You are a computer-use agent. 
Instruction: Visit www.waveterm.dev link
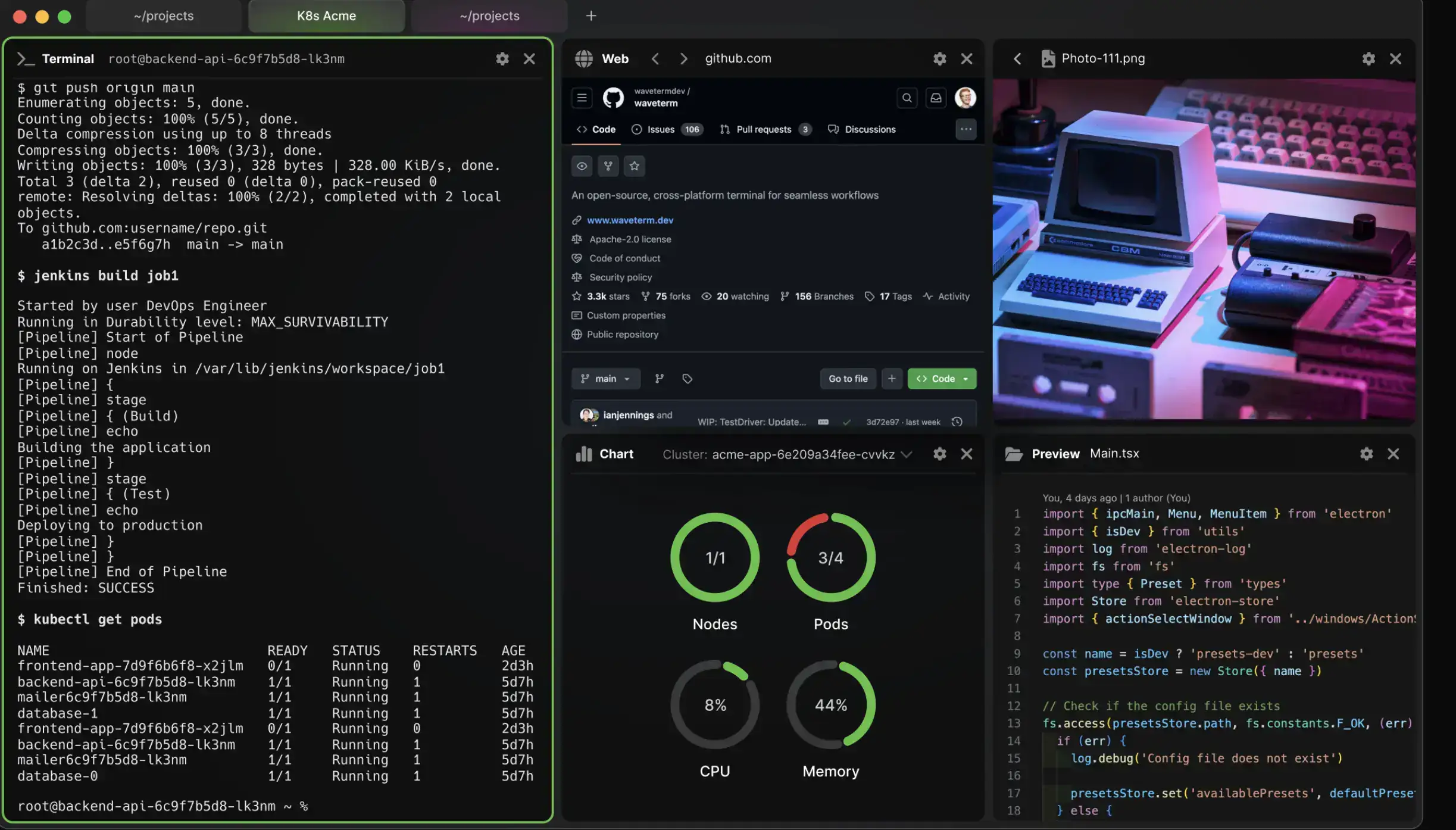click(630, 220)
